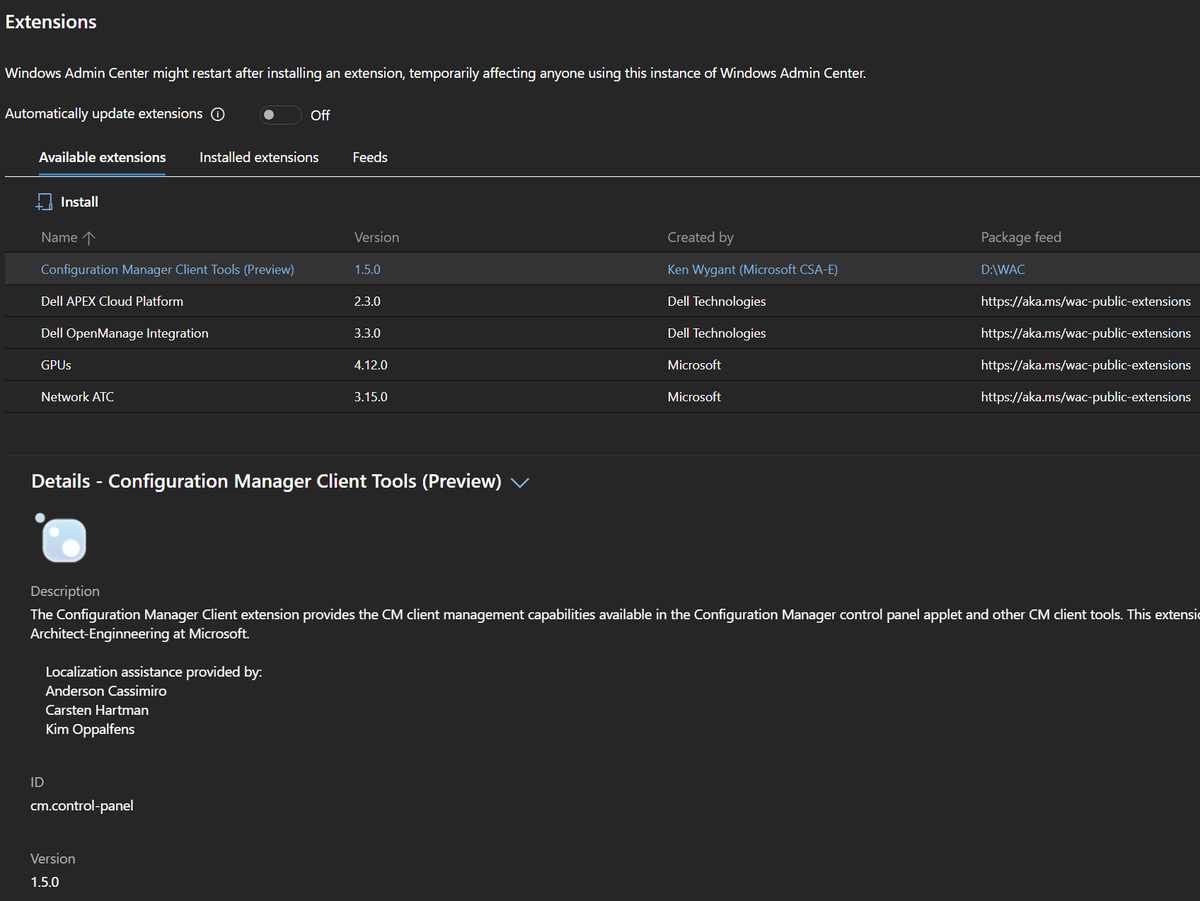This screenshot has height=901, width=1200.
Task: Click version 3.3.0 cell
Action: (367, 334)
